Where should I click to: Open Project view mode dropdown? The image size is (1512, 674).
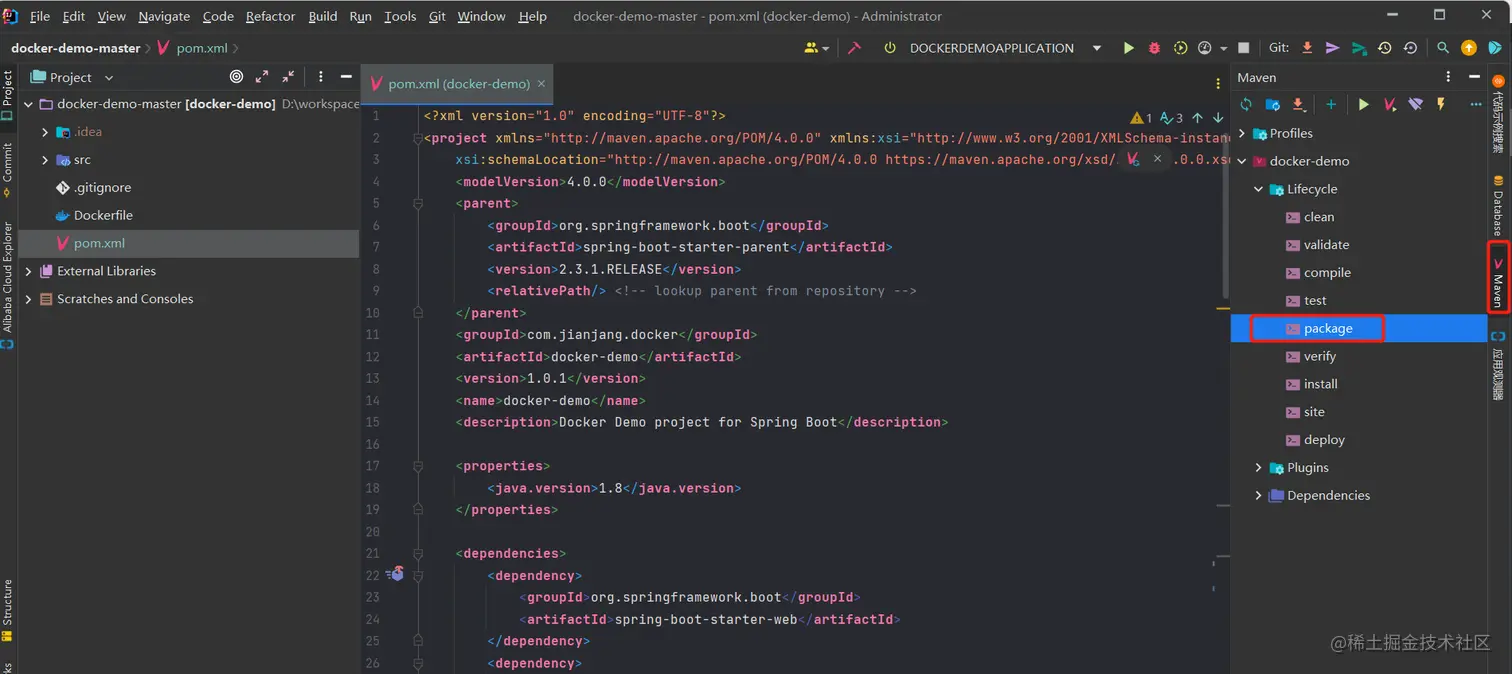point(109,78)
